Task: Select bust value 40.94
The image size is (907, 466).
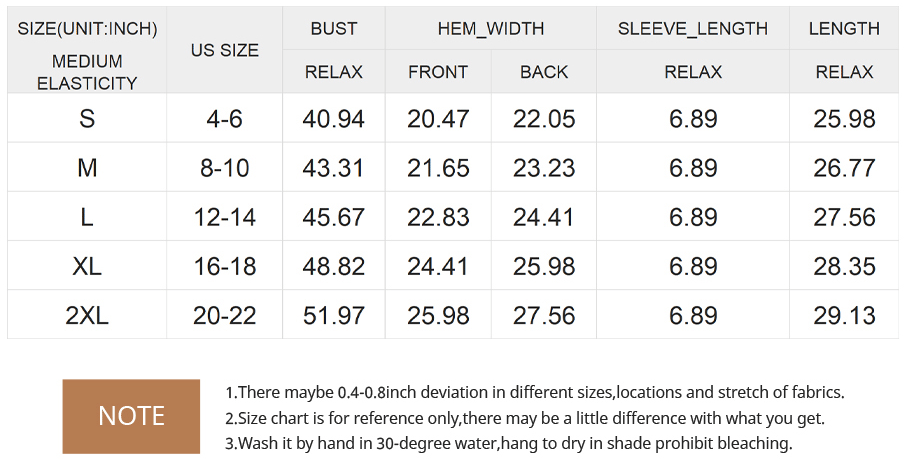Action: point(334,119)
